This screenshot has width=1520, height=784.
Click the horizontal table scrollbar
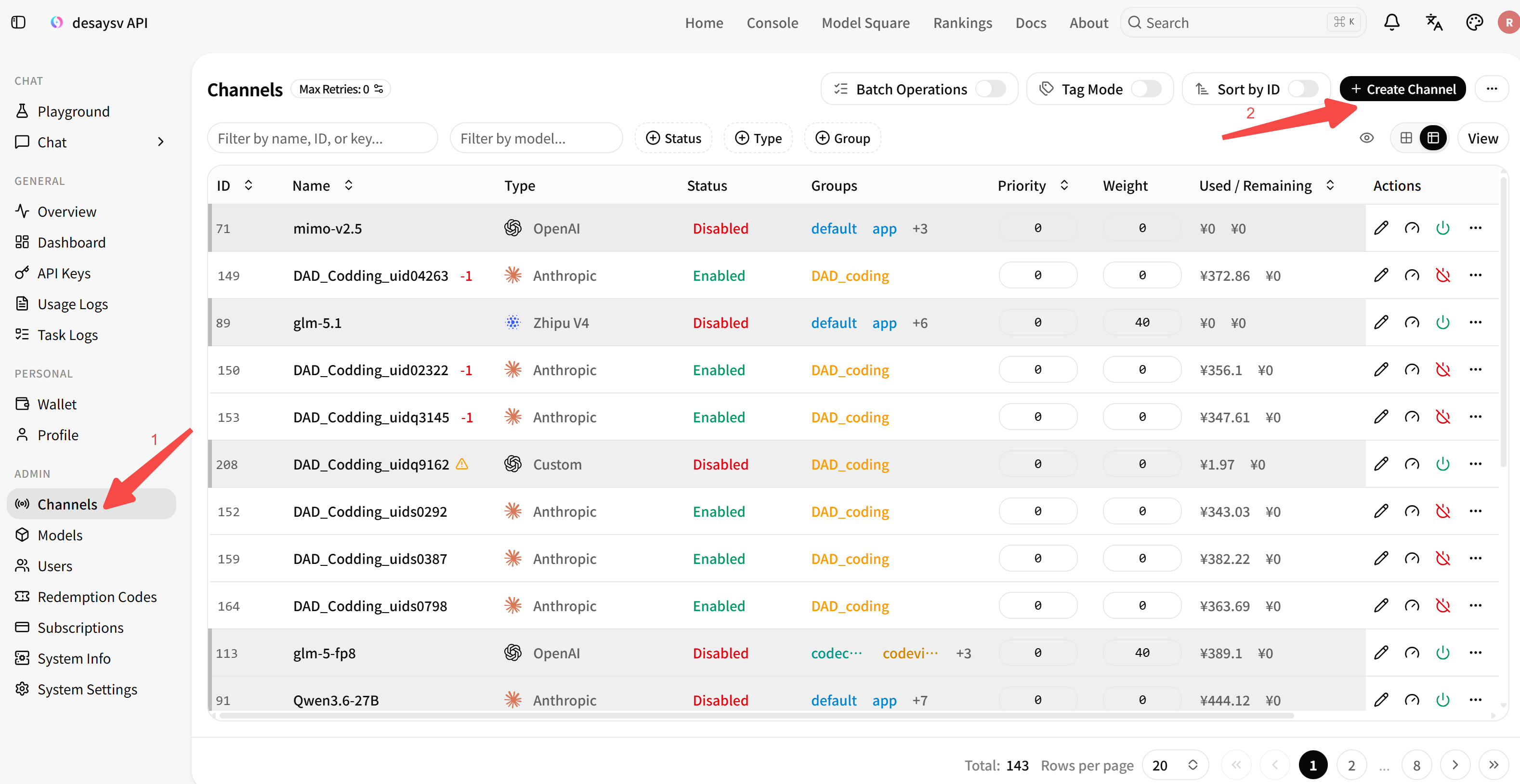coord(756,716)
